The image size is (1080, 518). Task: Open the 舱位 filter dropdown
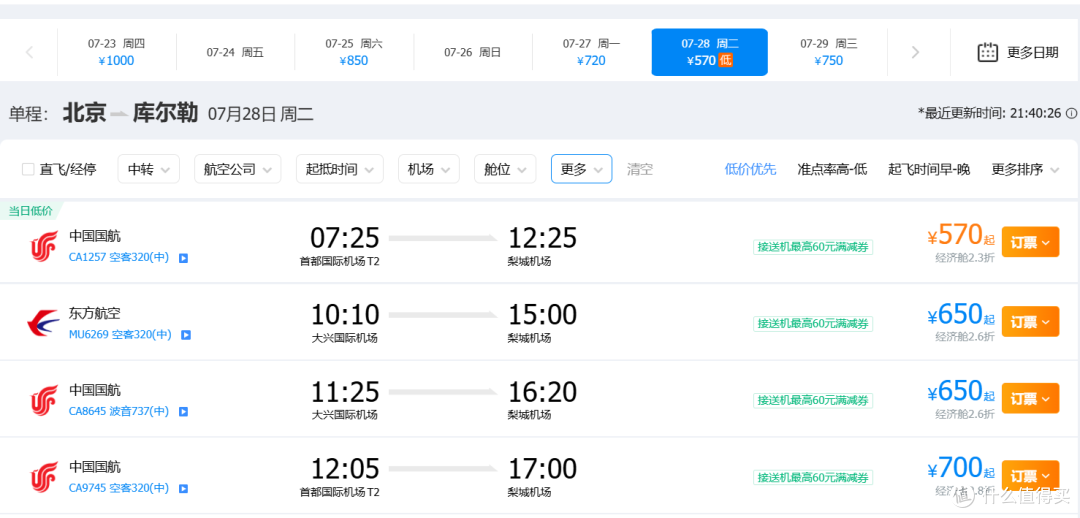click(x=505, y=169)
